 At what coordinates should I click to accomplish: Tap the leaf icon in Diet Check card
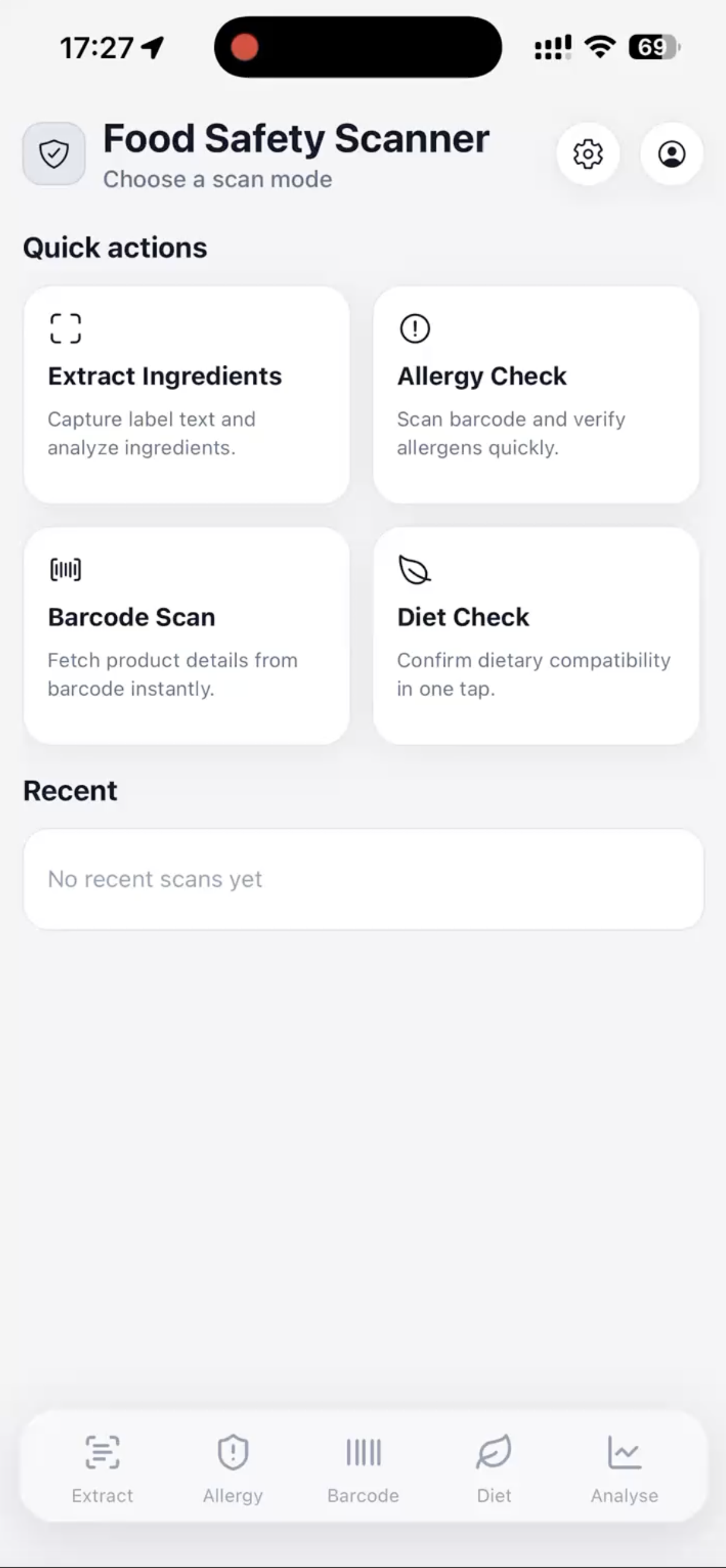pyautogui.click(x=414, y=570)
